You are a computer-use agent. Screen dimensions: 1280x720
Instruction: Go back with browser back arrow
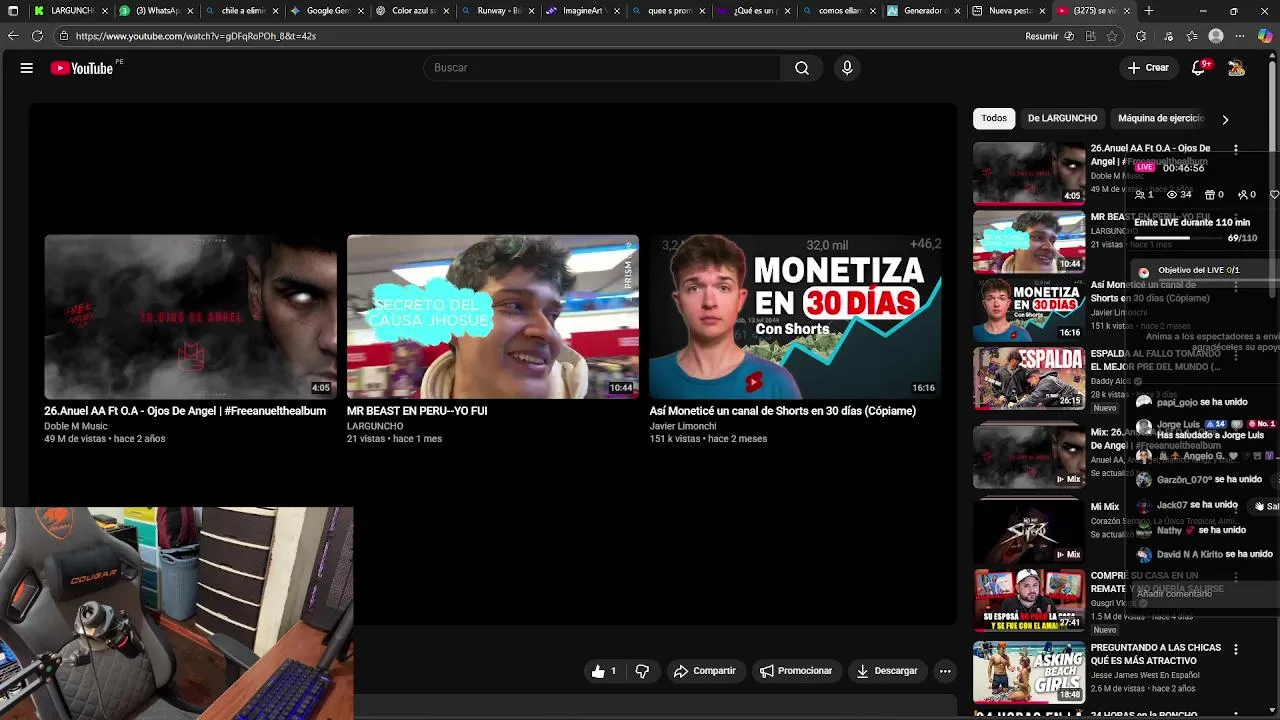[x=13, y=36]
